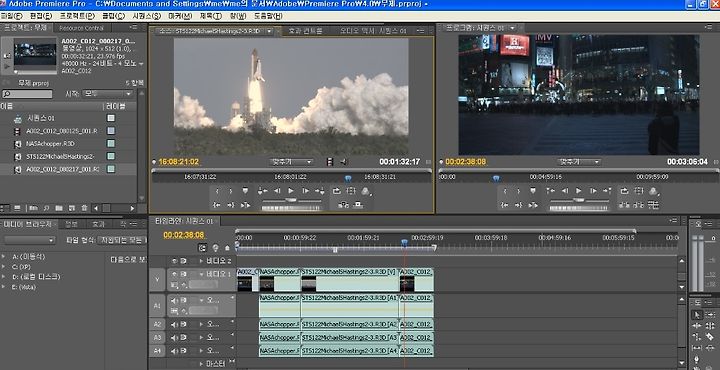Screen dimensions: 720x370
Task: Mute speaker on audio track A1
Action: pyautogui.click(x=174, y=300)
